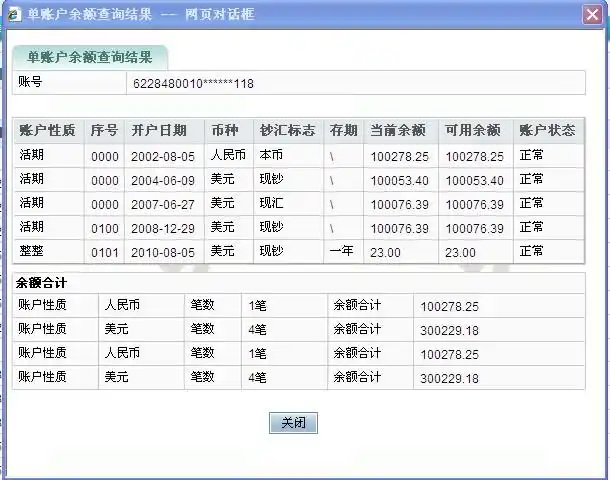Image resolution: width=610 pixels, height=480 pixels.
Task: Click total 100278.25 in third summary row
Action: pyautogui.click(x=449, y=355)
